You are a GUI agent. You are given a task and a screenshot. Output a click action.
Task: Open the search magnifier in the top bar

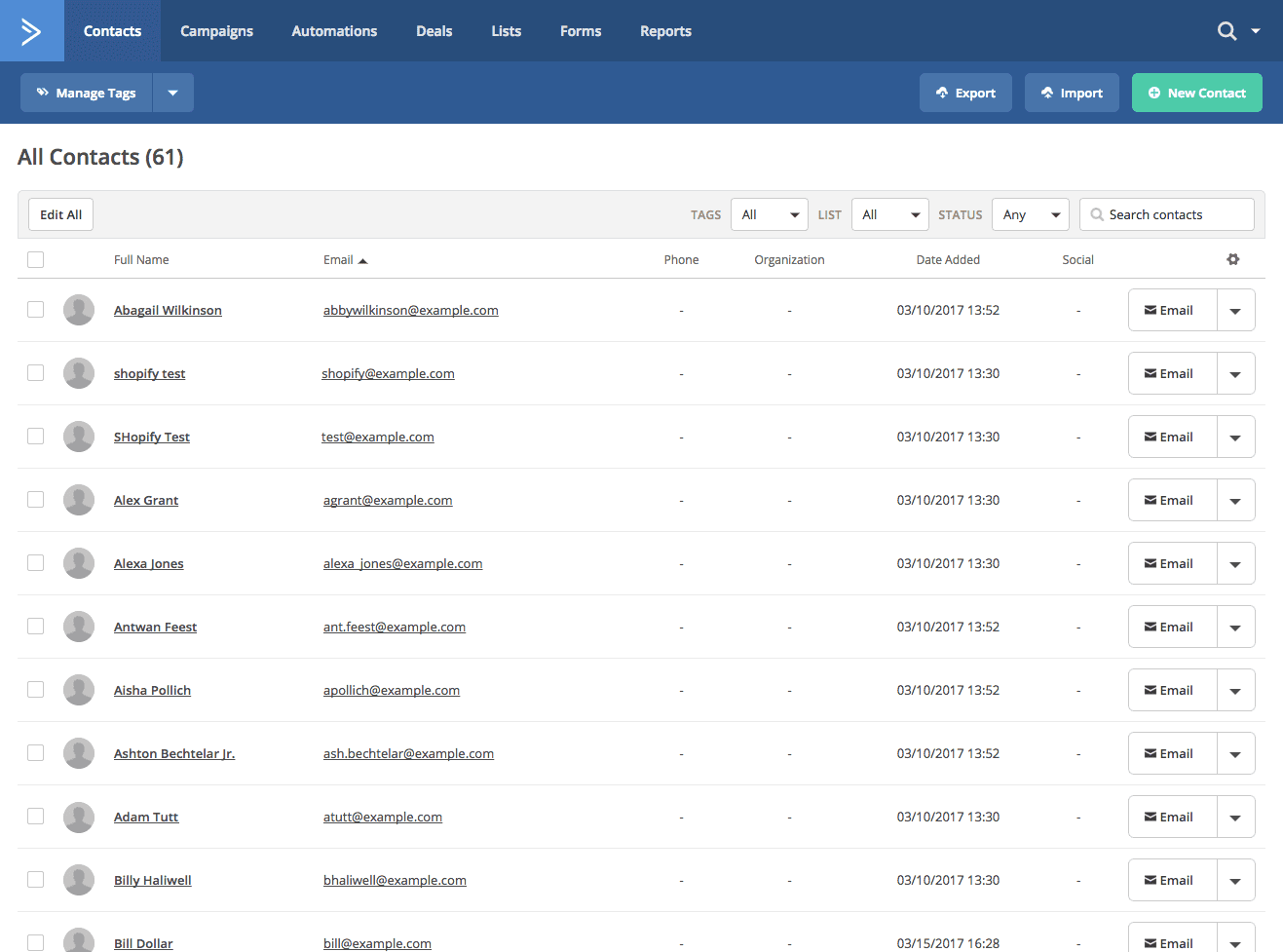point(1226,30)
